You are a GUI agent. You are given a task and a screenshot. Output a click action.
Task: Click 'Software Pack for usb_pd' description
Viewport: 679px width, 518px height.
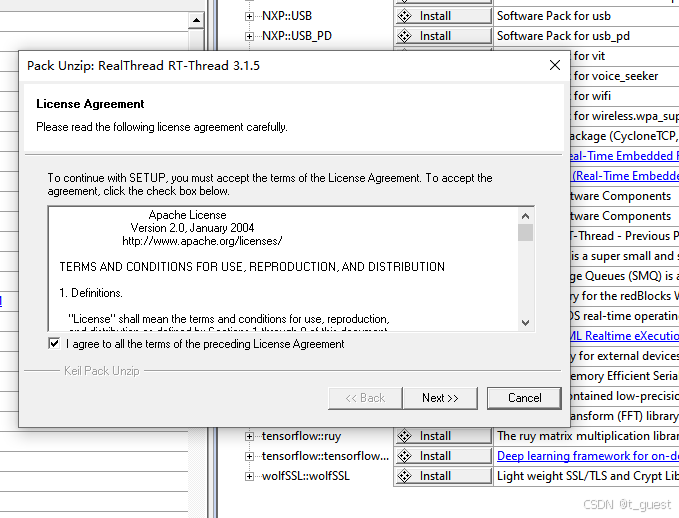click(563, 36)
